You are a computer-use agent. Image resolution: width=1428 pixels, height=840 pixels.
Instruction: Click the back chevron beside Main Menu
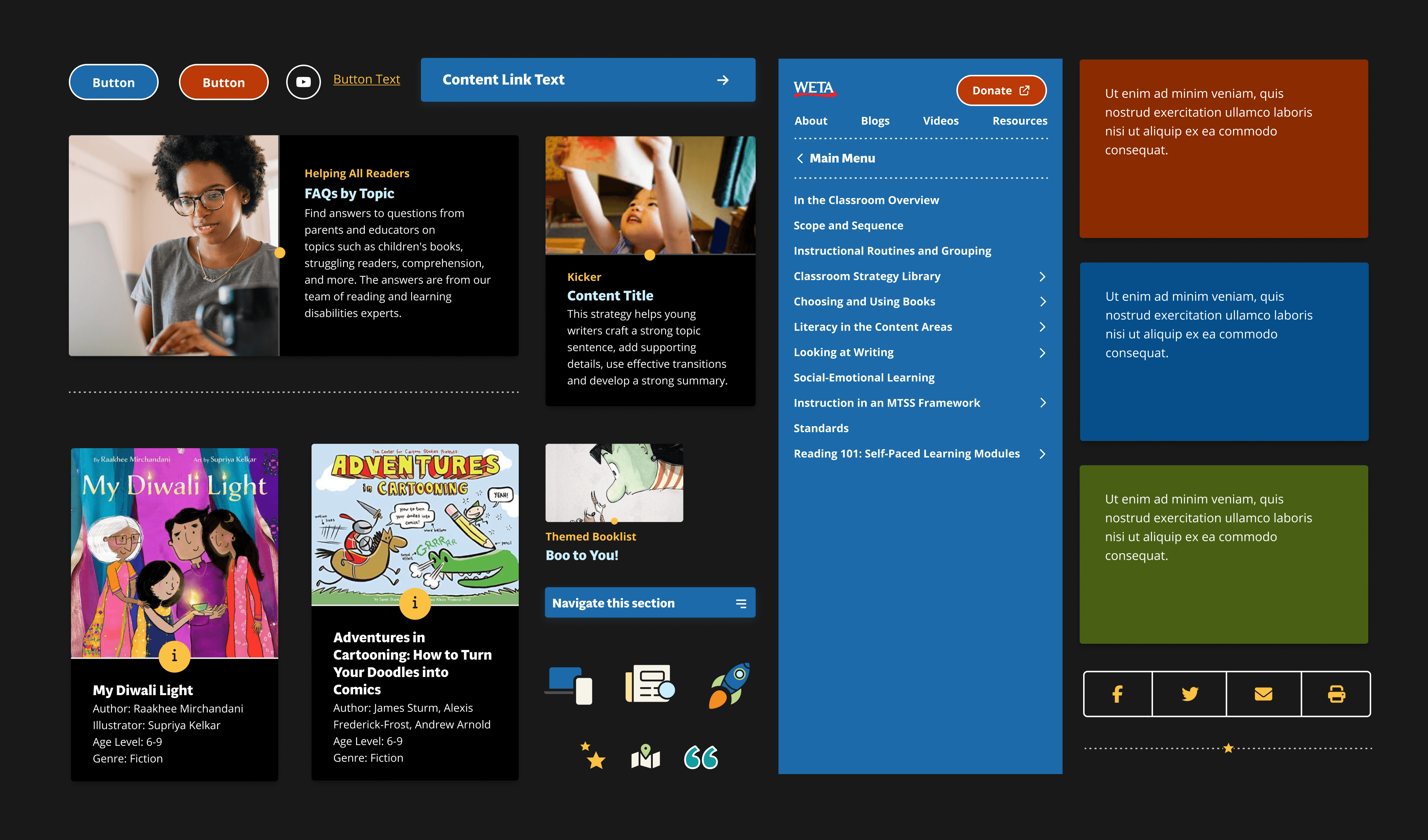799,159
